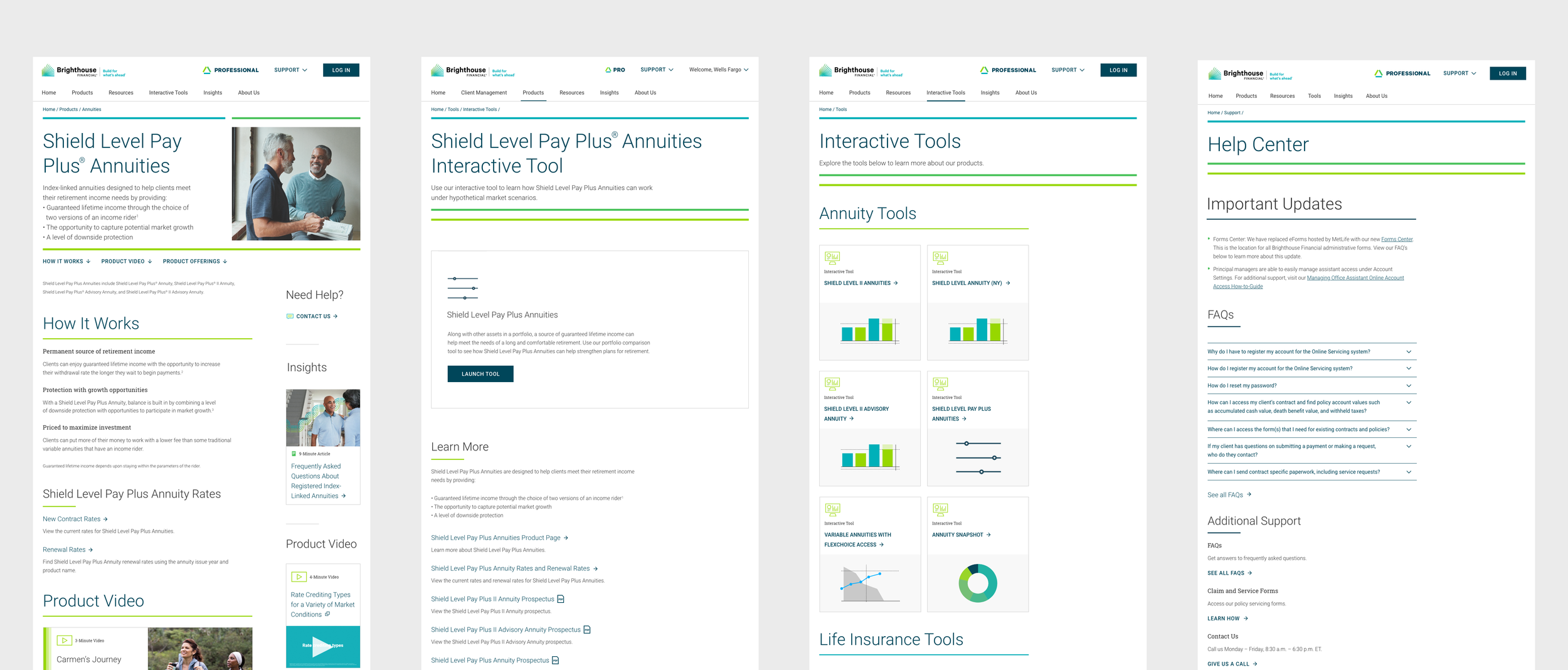Click video icon on 4-Minute Video card
1568x670 pixels.
coord(299,577)
